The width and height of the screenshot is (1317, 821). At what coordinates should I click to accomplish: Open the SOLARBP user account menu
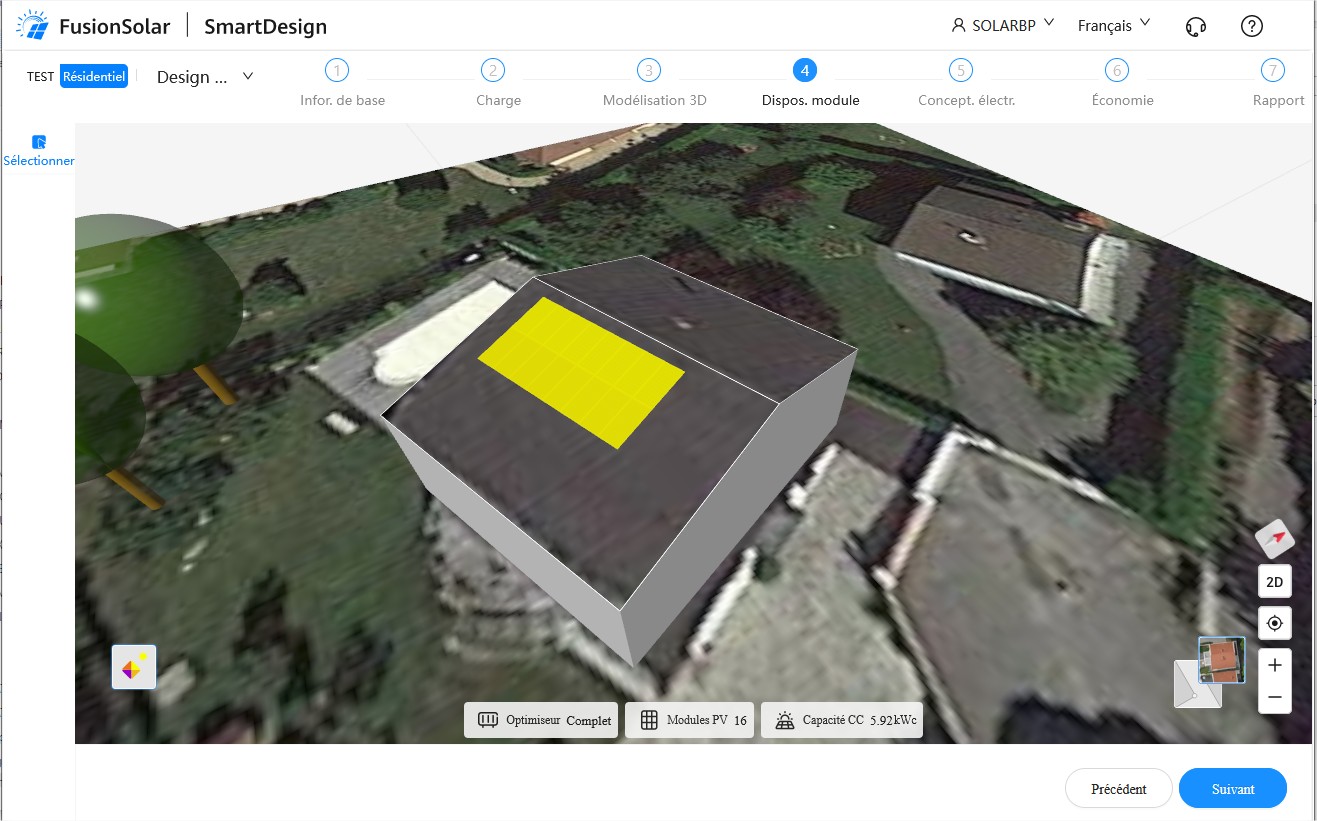click(x=1002, y=26)
